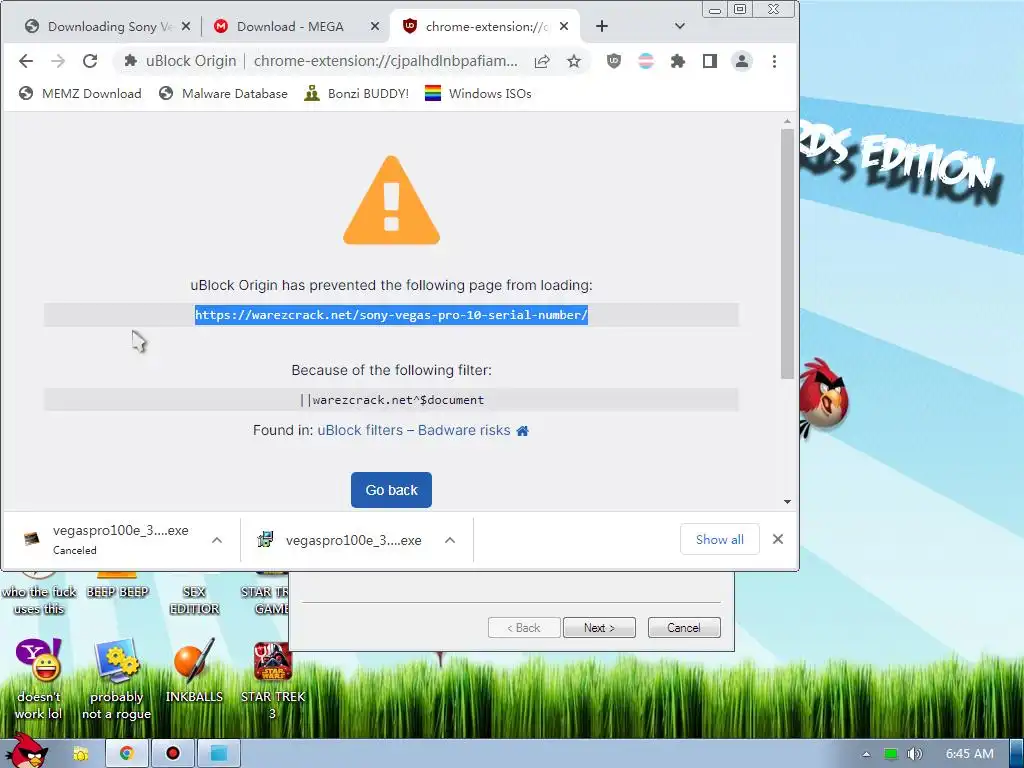
Task: Click the striped flag extension icon
Action: (645, 61)
